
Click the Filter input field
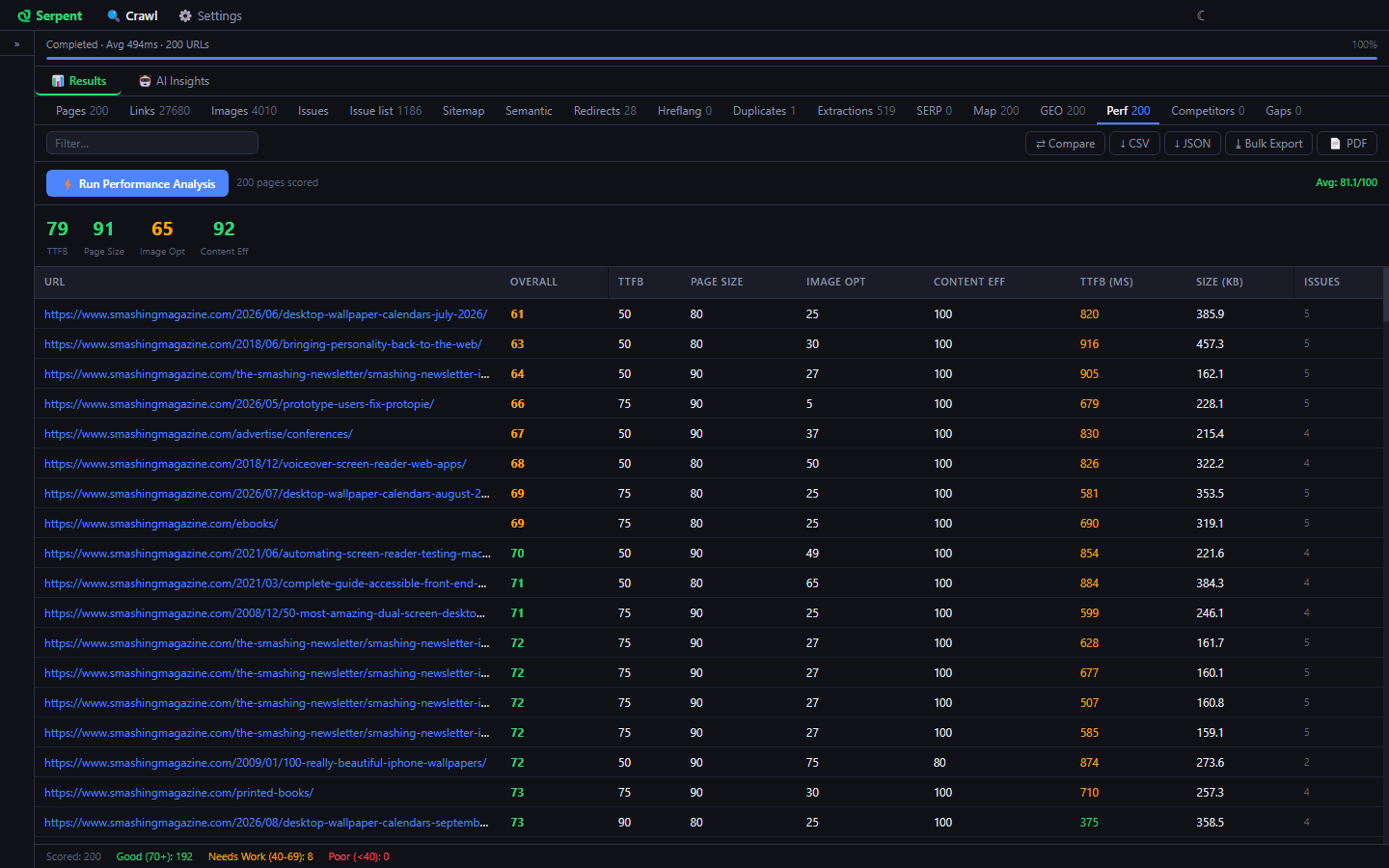coord(152,144)
